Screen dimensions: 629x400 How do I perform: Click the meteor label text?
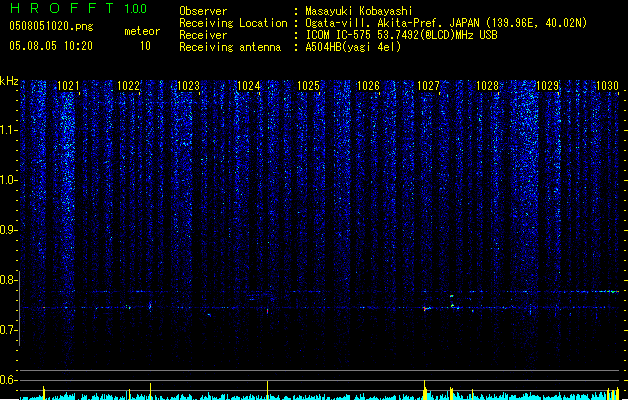(x=142, y=31)
